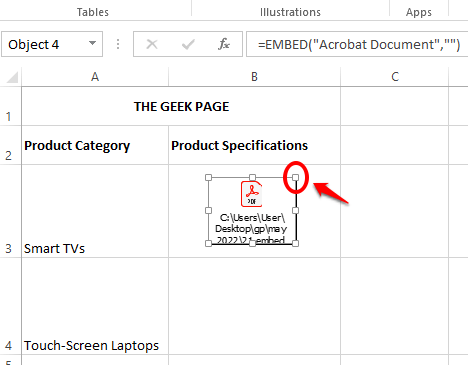Image resolution: width=468 pixels, height=365 pixels.
Task: Select column B header
Action: pos(254,77)
